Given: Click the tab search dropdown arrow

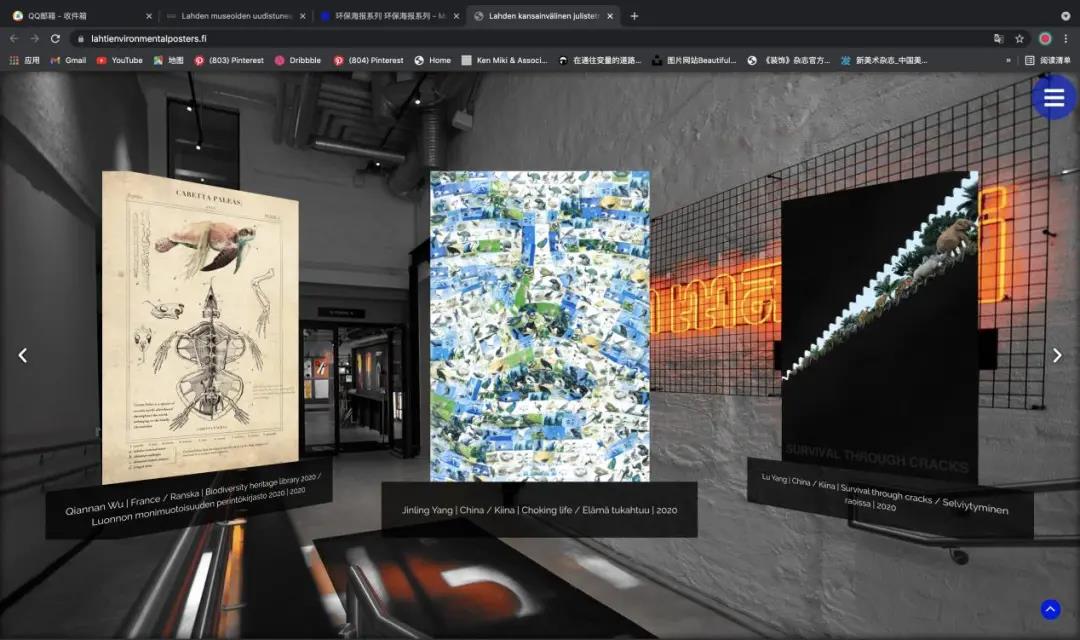Looking at the screenshot, I should 1065,16.
